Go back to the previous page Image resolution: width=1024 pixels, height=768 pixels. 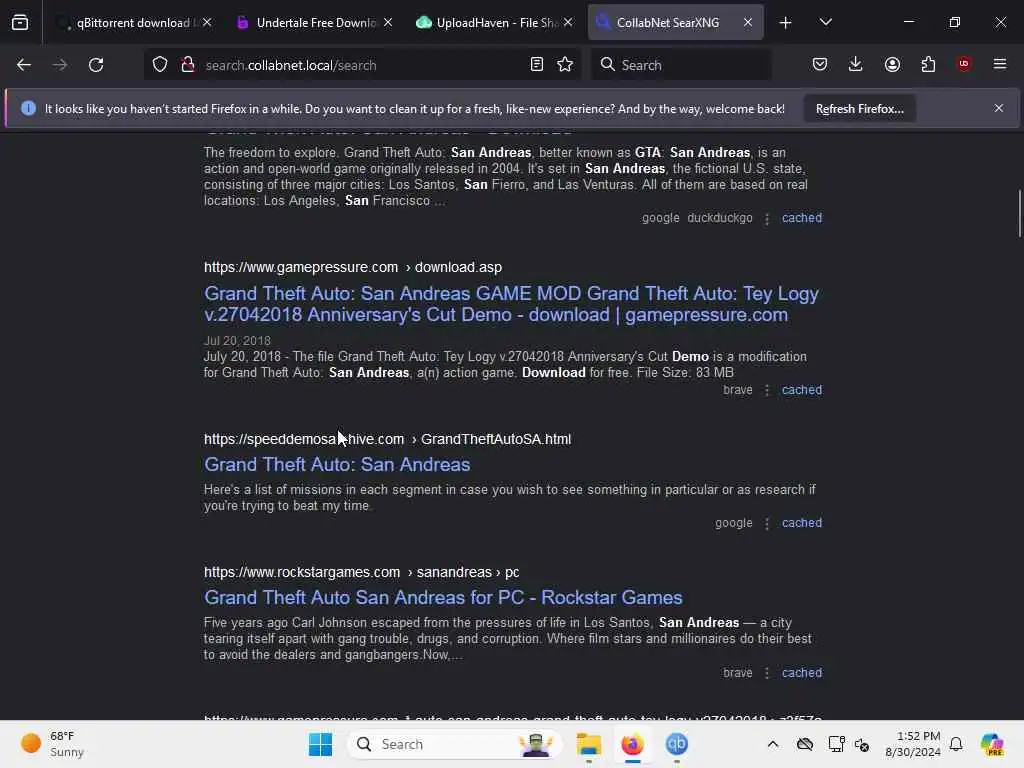pyautogui.click(x=24, y=65)
